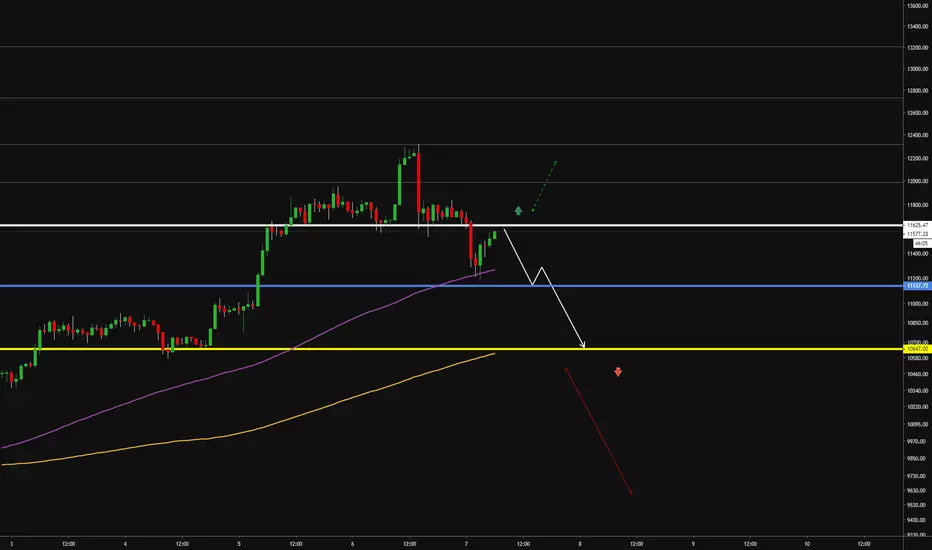Click date label 5 on time axis
The height and width of the screenshot is (550, 932).
point(239,543)
